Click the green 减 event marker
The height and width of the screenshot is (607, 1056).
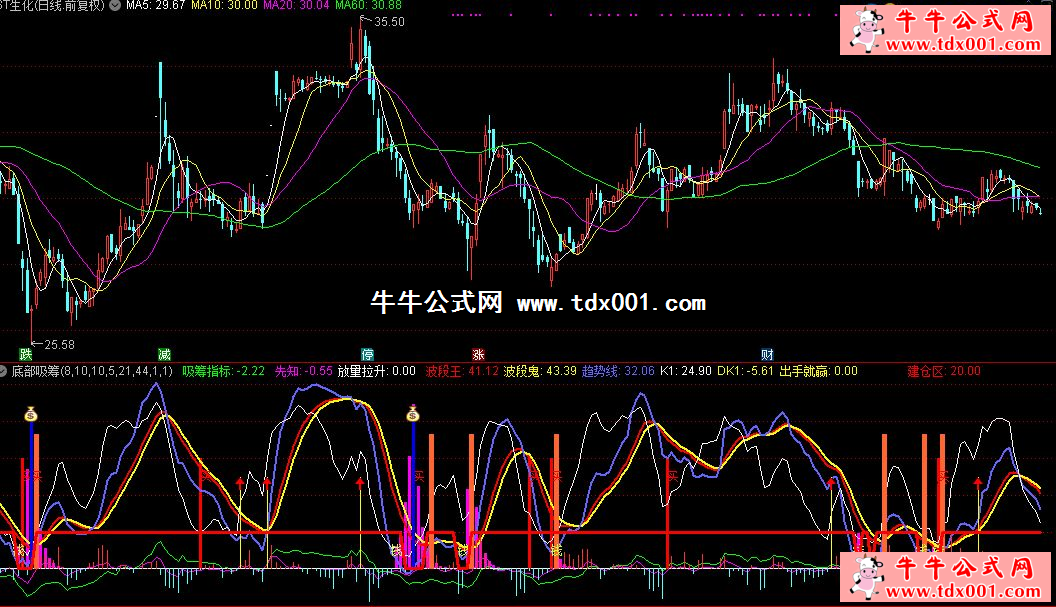coord(164,354)
